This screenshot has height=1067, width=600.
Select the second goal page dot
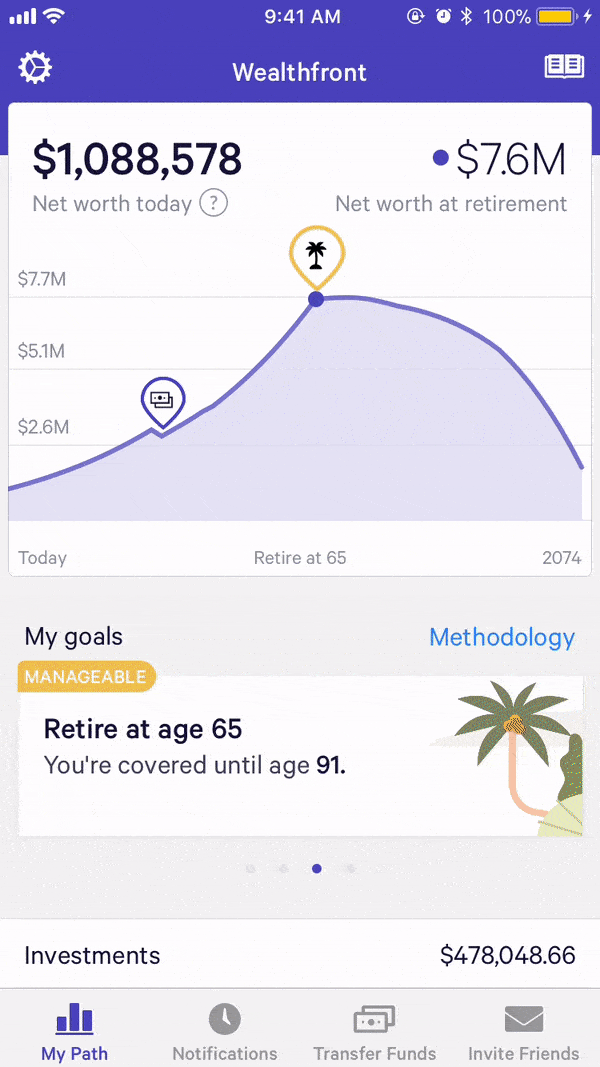point(284,869)
